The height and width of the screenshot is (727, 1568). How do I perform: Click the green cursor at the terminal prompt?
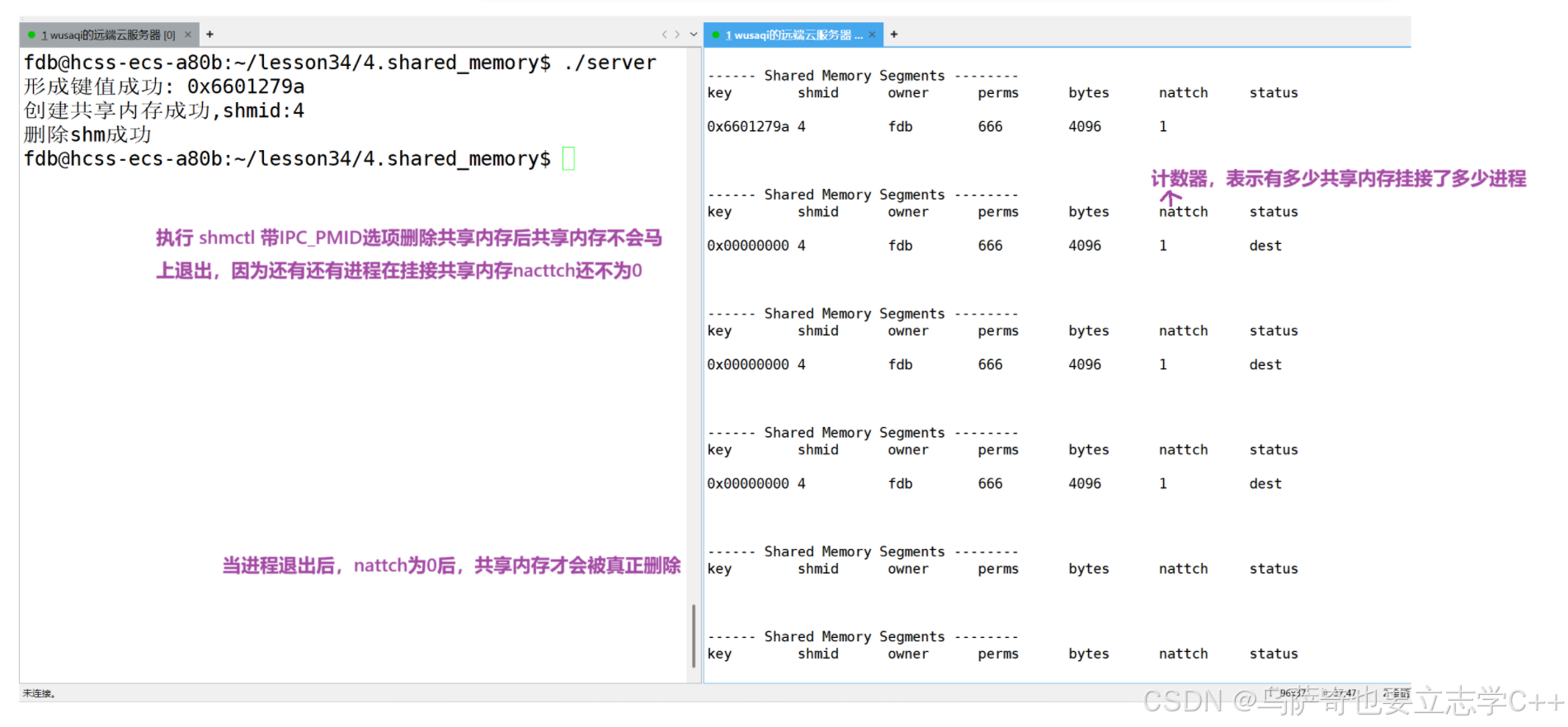pyautogui.click(x=568, y=158)
